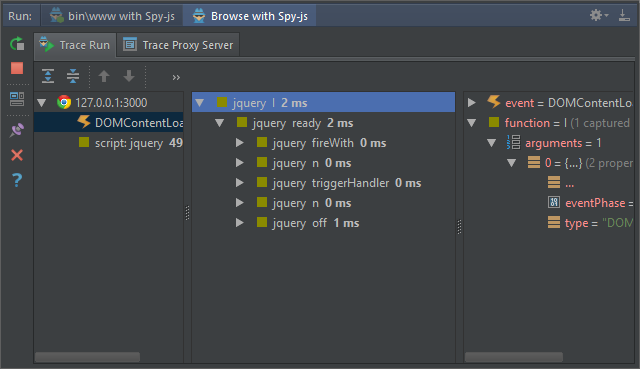
Task: Click the Chrome icon beside 127.0.0.1:3000
Action: [x=64, y=102]
